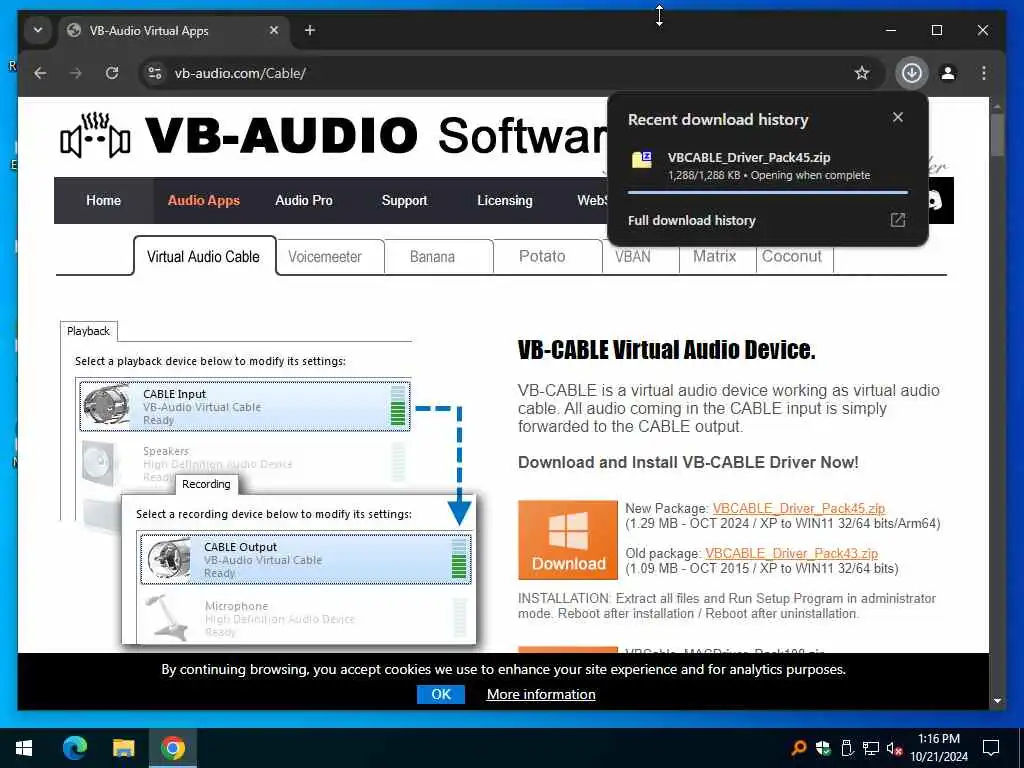Viewport: 1024px width, 768px height.
Task: Bookmark this page with the star icon
Action: 862,73
